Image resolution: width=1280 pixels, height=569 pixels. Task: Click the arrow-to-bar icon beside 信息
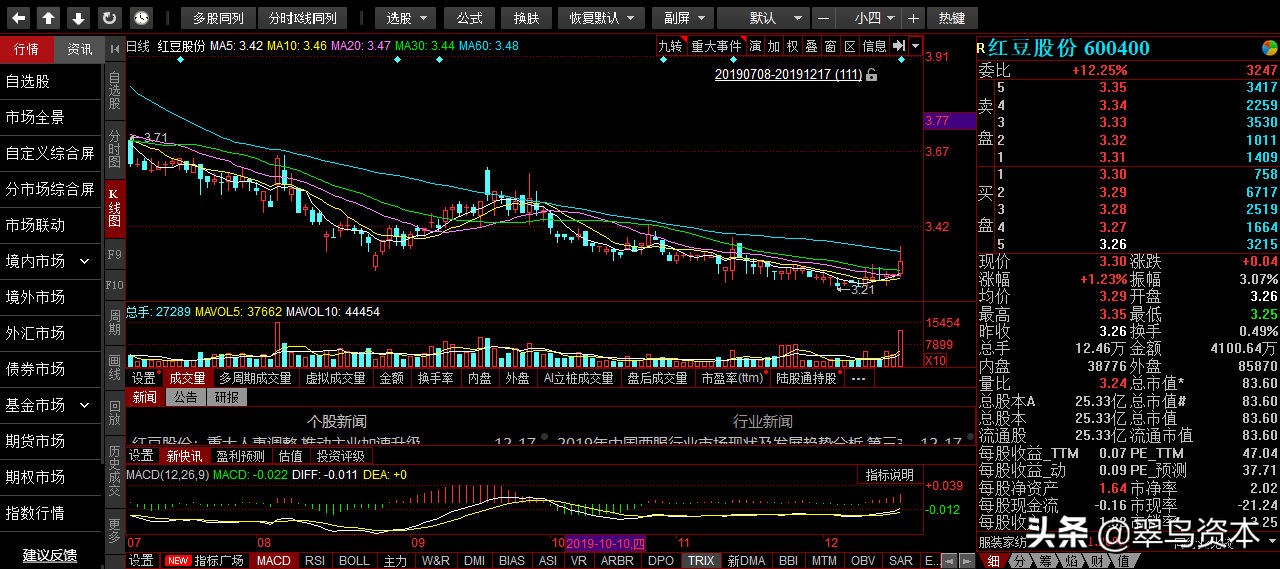point(898,46)
